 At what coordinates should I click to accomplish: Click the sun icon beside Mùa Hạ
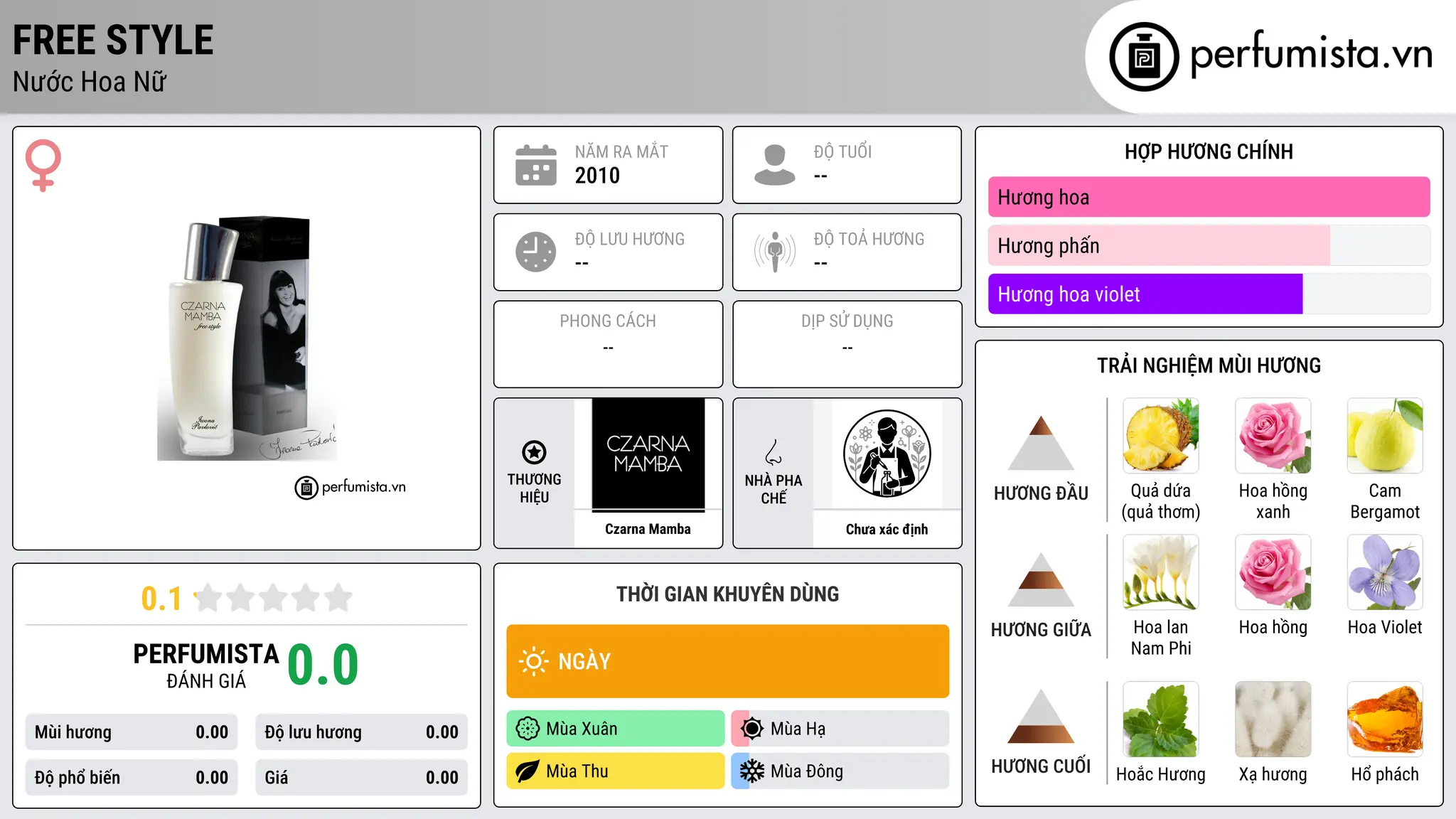pyautogui.click(x=752, y=729)
